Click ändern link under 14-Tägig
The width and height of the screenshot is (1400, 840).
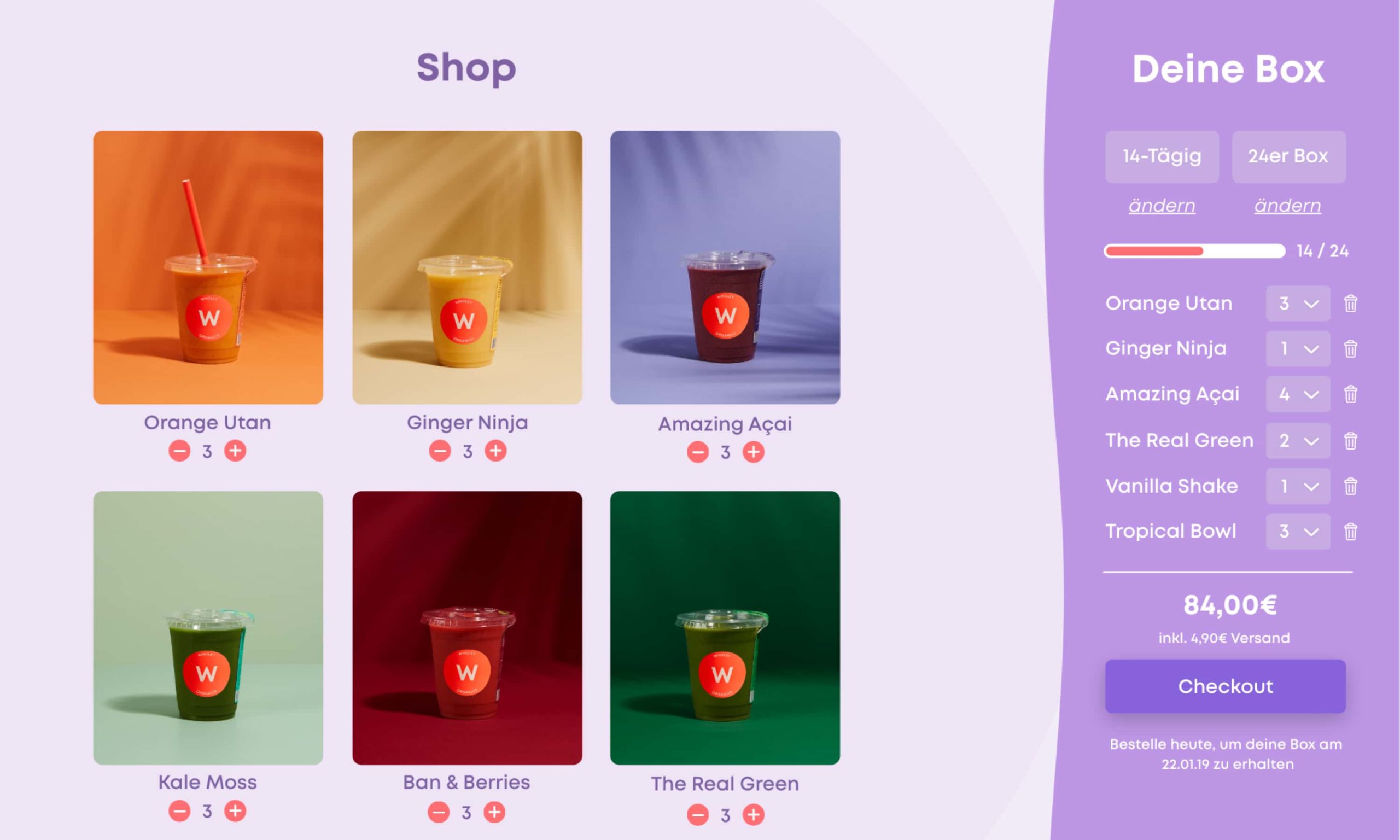(x=1162, y=206)
